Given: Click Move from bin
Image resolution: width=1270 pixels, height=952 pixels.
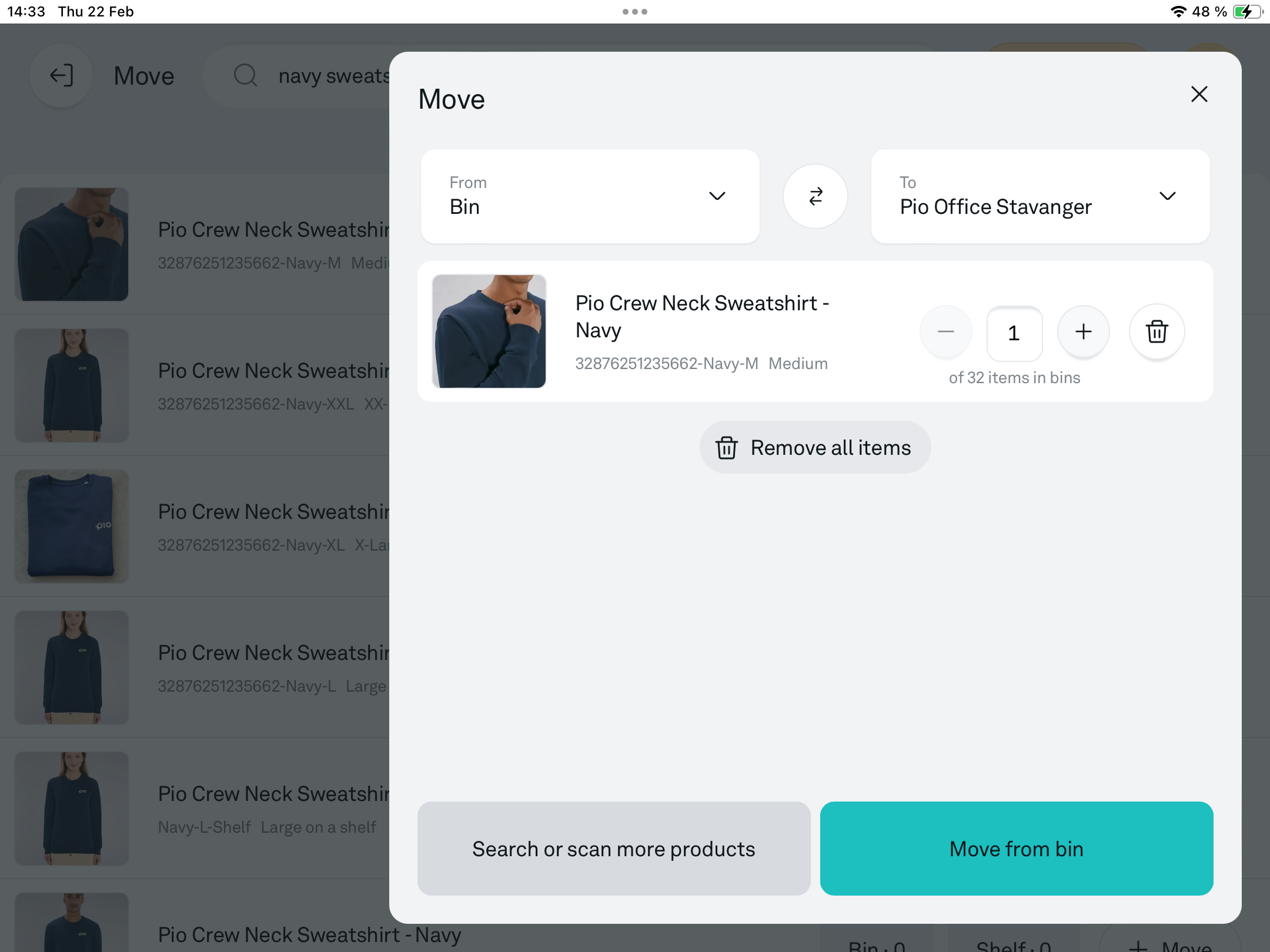Looking at the screenshot, I should pos(1017,849).
